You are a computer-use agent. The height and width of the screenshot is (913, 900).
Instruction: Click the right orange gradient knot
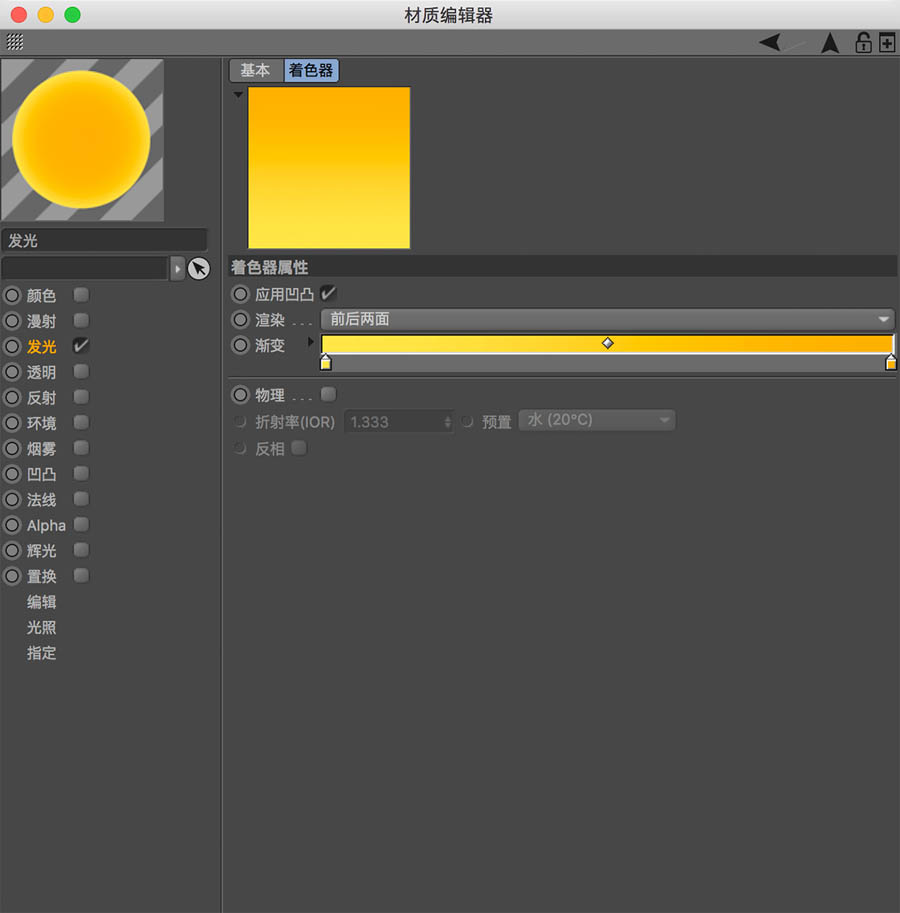(x=890, y=363)
